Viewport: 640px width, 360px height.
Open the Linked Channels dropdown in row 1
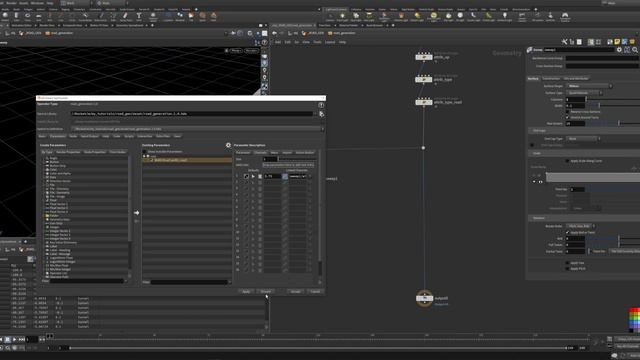coord(309,176)
